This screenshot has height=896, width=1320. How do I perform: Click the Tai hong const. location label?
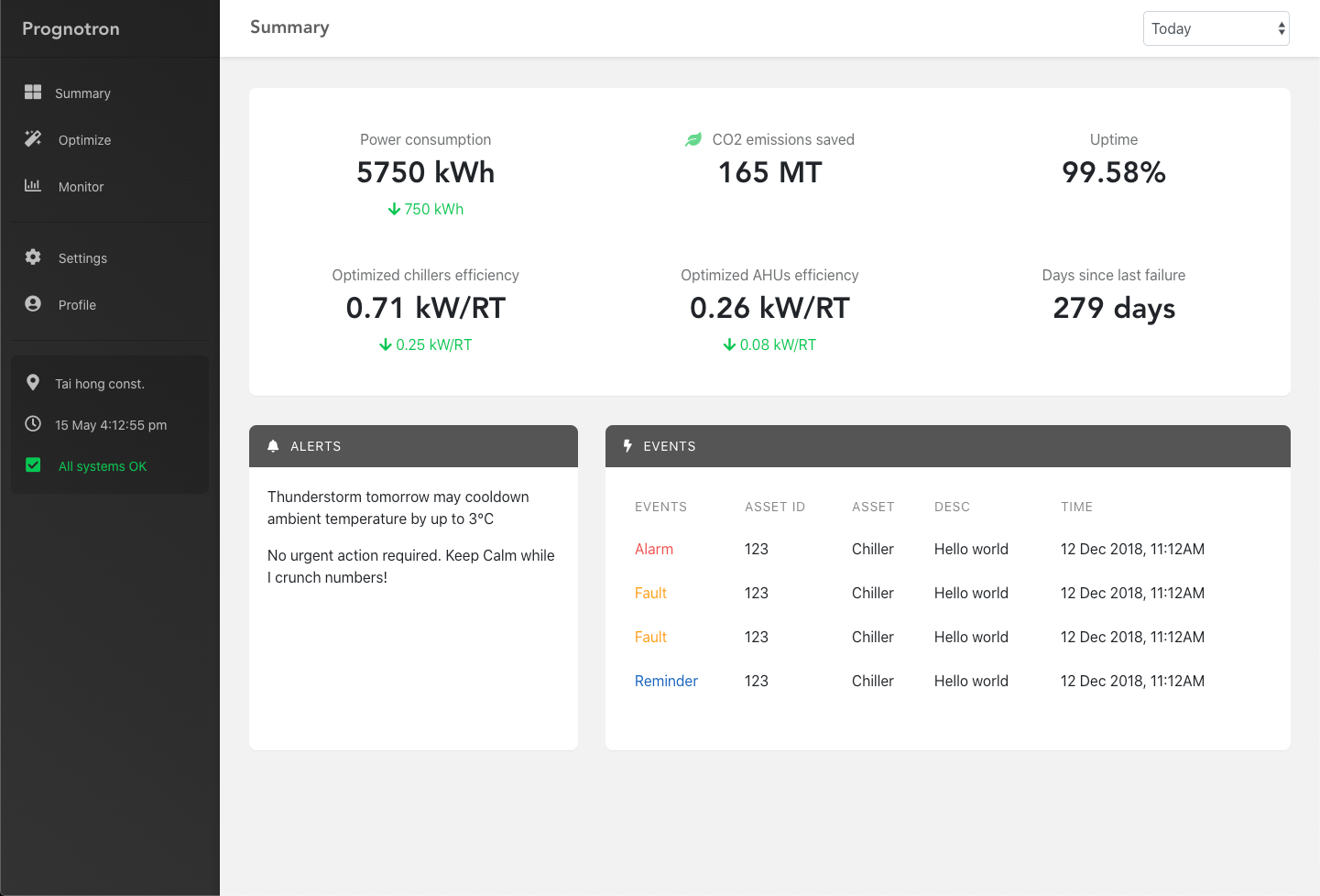(100, 384)
